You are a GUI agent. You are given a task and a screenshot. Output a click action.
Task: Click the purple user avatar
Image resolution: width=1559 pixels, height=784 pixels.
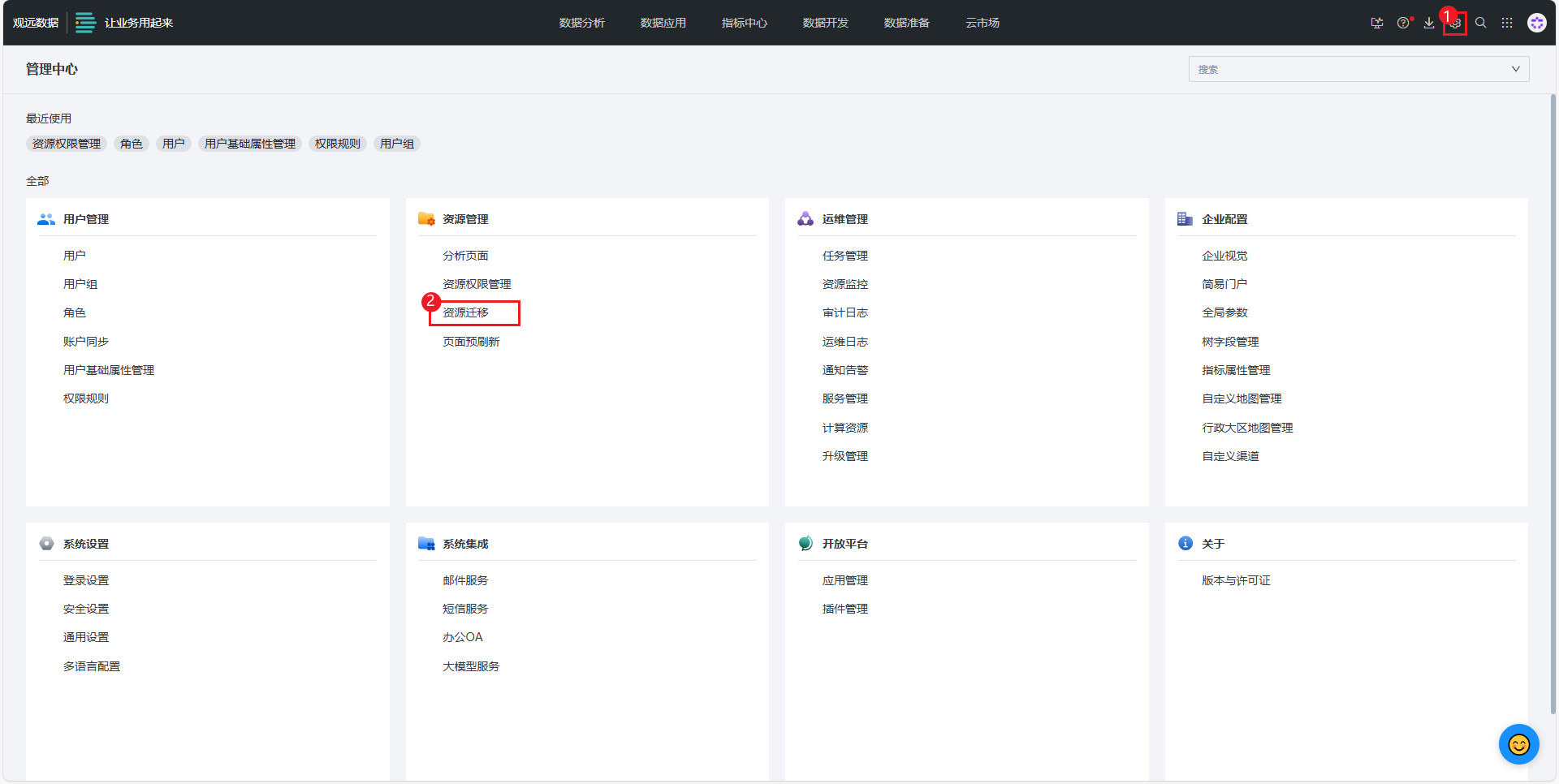coord(1536,23)
